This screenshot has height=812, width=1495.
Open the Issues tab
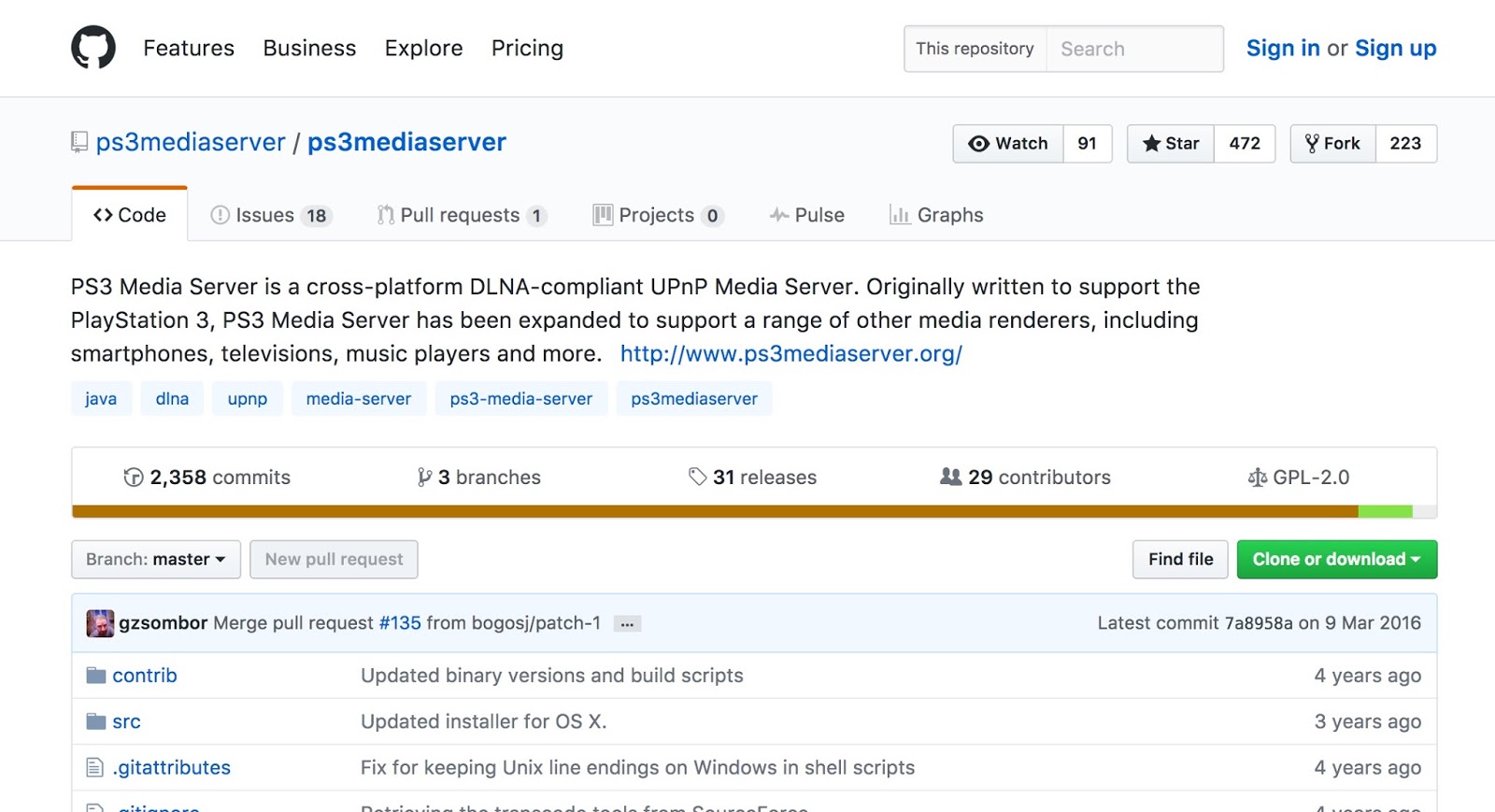tap(272, 216)
